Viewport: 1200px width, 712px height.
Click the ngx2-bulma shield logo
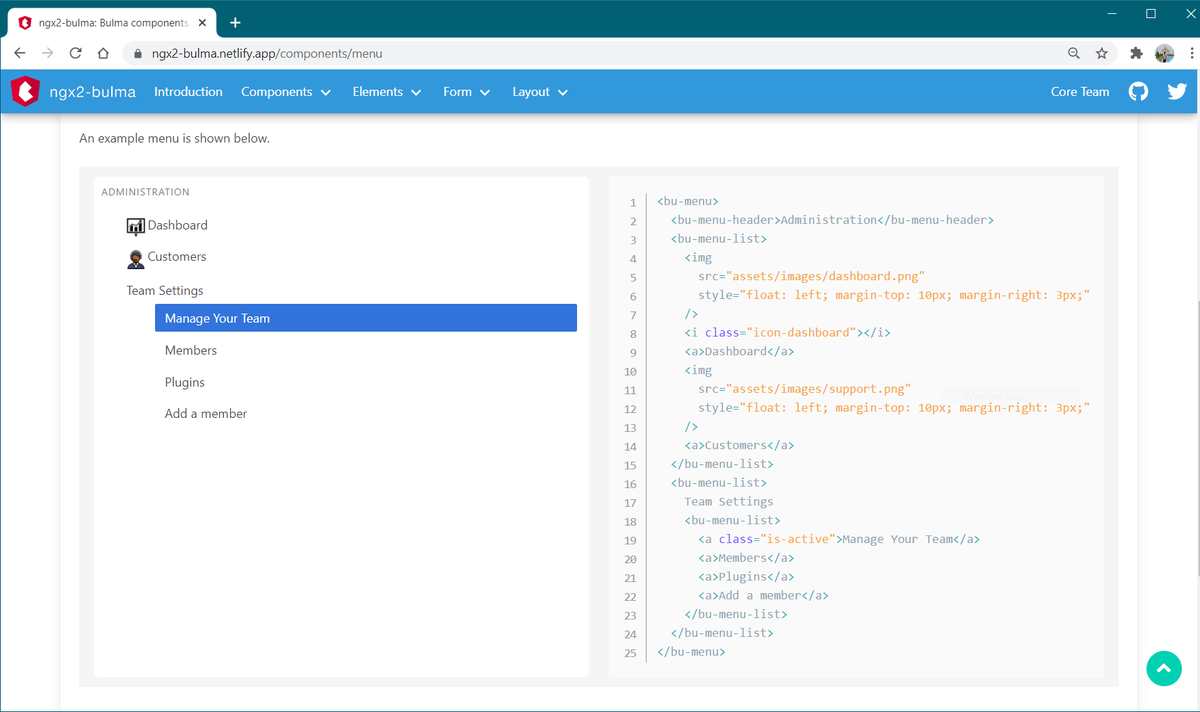25,91
